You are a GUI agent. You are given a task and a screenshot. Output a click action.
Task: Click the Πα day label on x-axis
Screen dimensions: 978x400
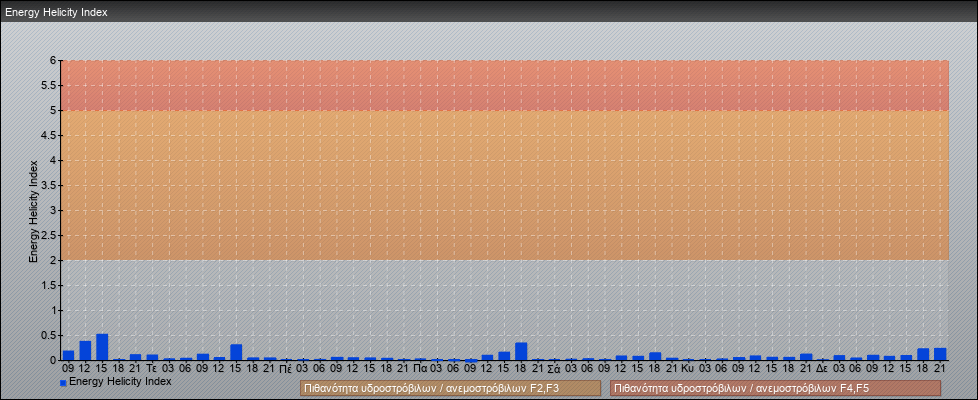[420, 368]
